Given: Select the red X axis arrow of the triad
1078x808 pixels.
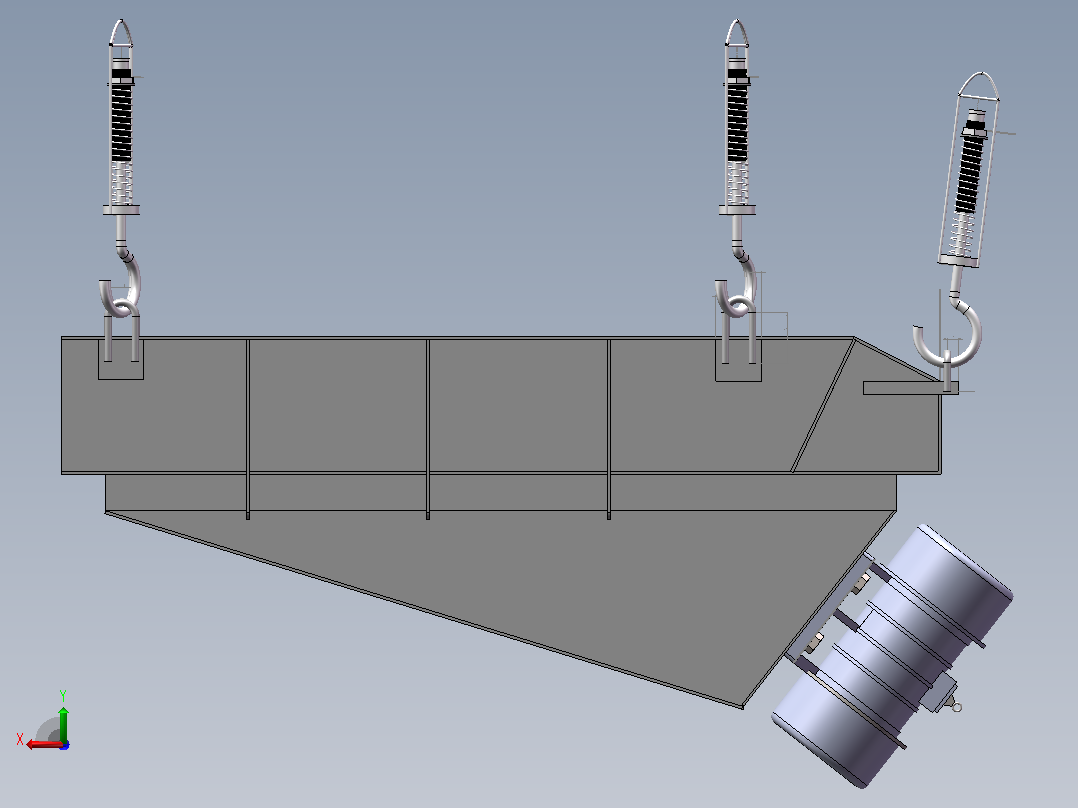Looking at the screenshot, I should 45,744.
